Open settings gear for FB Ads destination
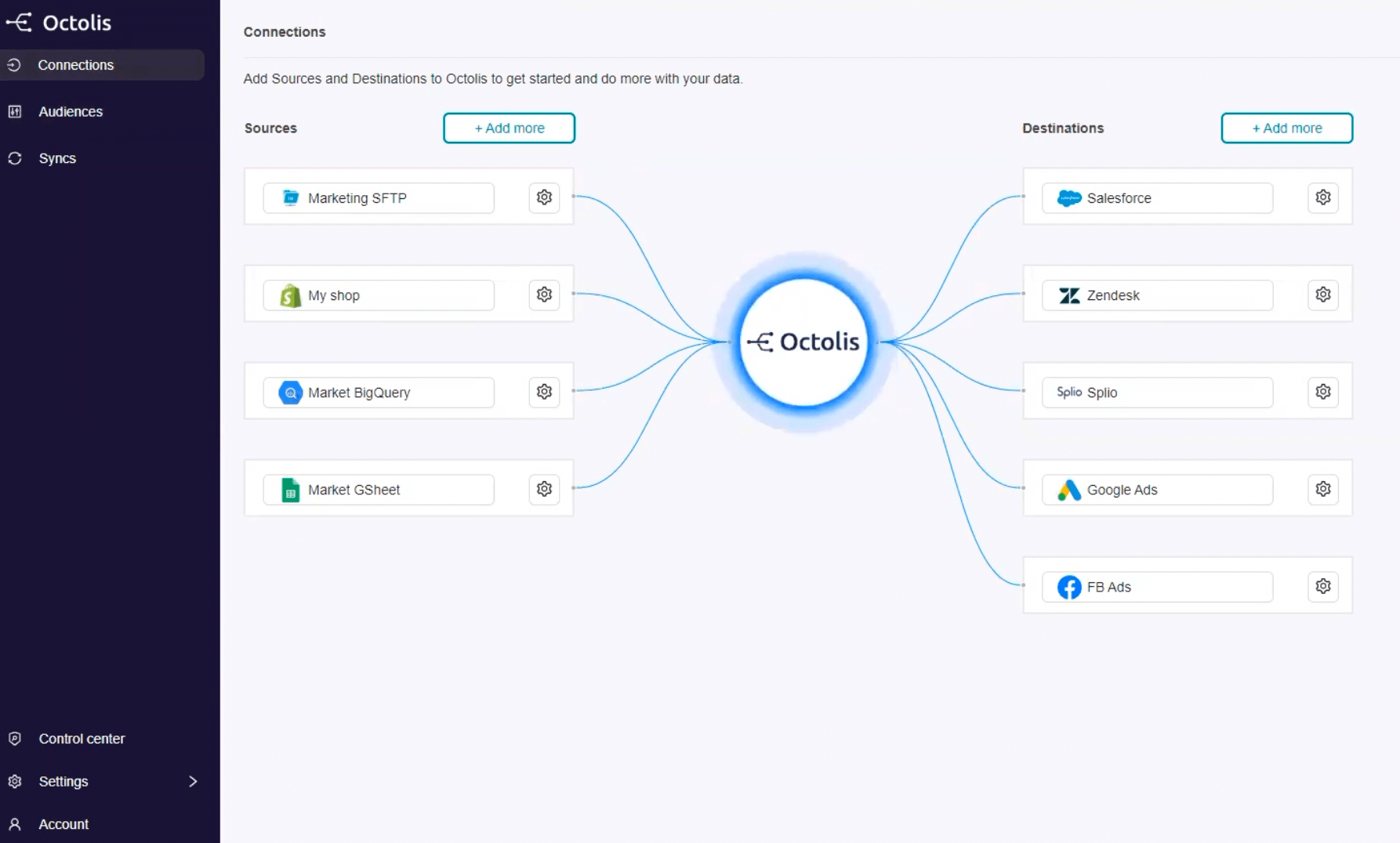 coord(1323,586)
